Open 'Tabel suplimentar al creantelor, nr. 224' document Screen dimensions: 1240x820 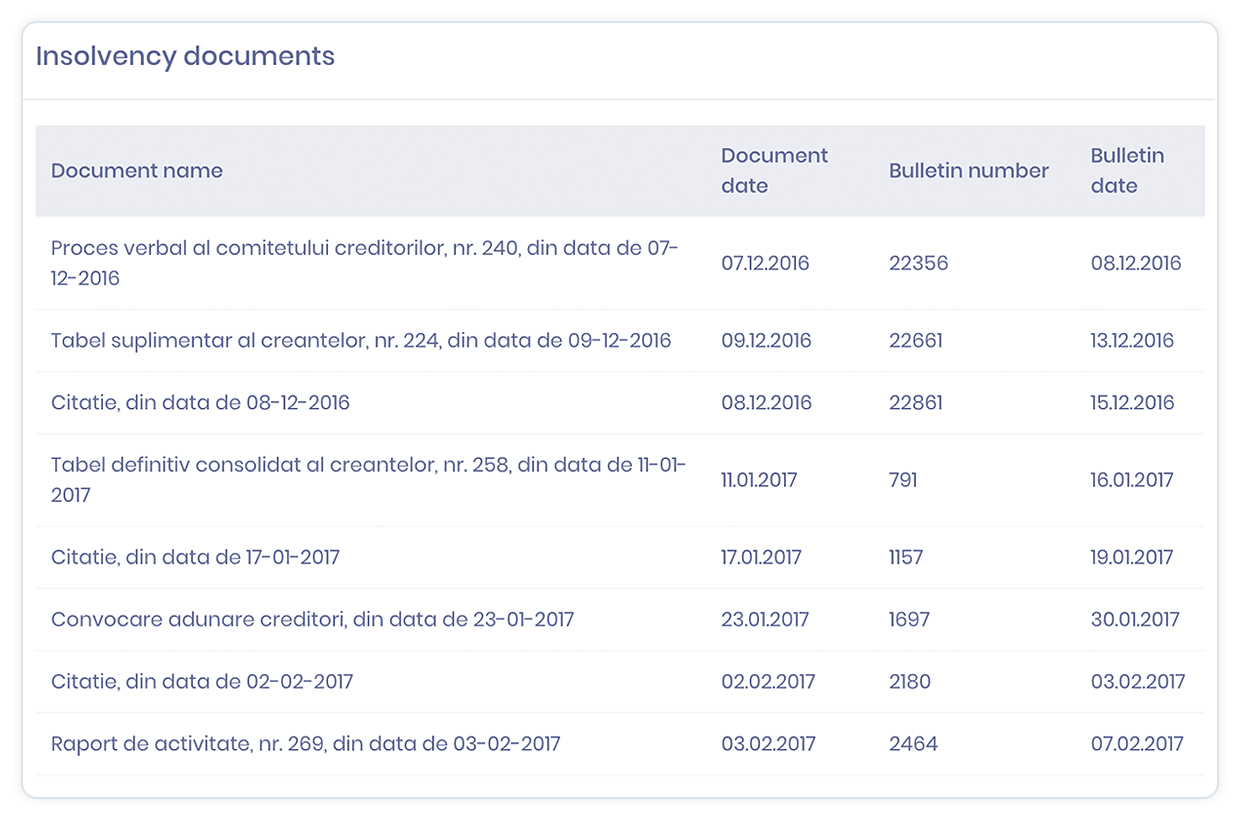(361, 341)
